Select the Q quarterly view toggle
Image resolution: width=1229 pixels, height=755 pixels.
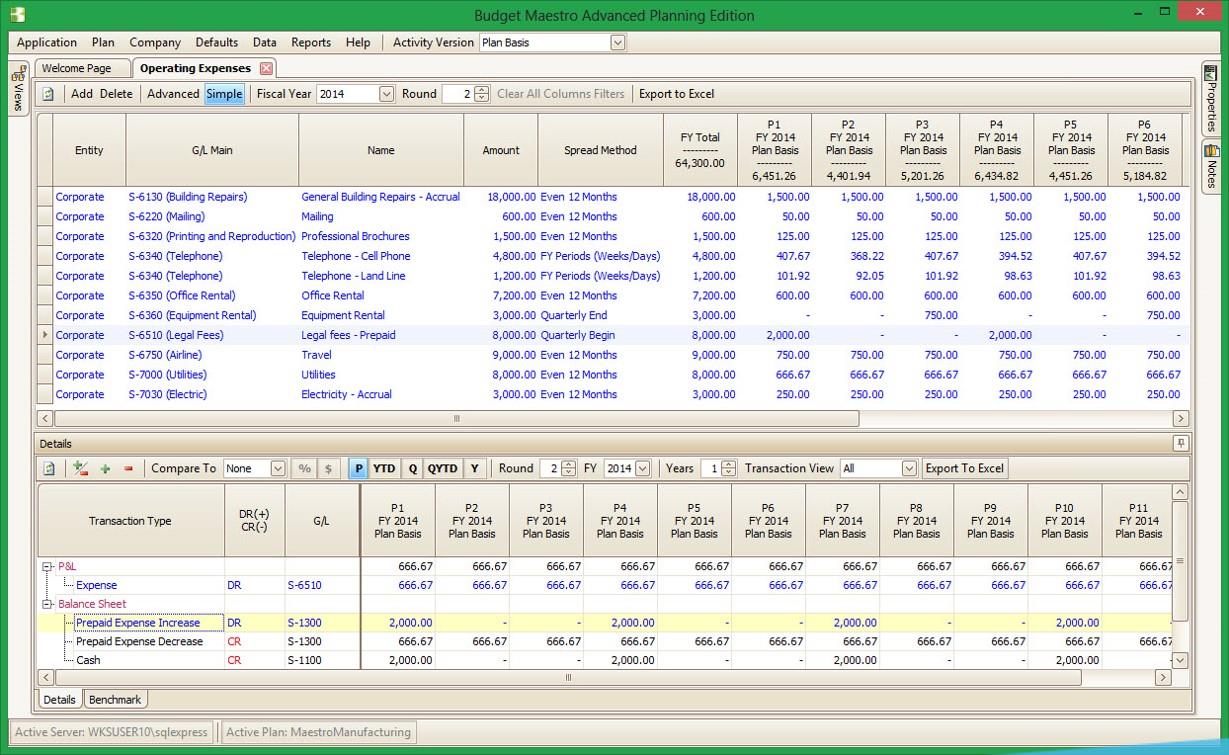coord(412,468)
